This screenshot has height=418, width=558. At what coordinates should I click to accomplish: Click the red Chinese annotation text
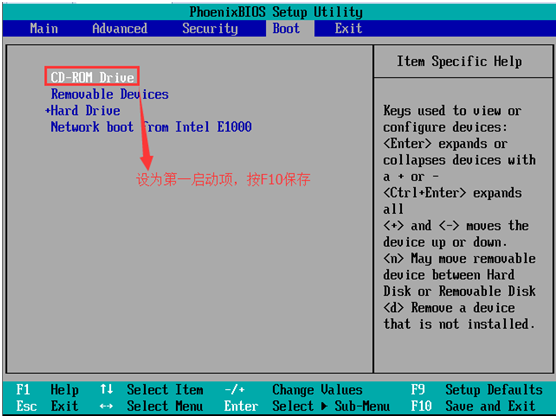tap(223, 180)
